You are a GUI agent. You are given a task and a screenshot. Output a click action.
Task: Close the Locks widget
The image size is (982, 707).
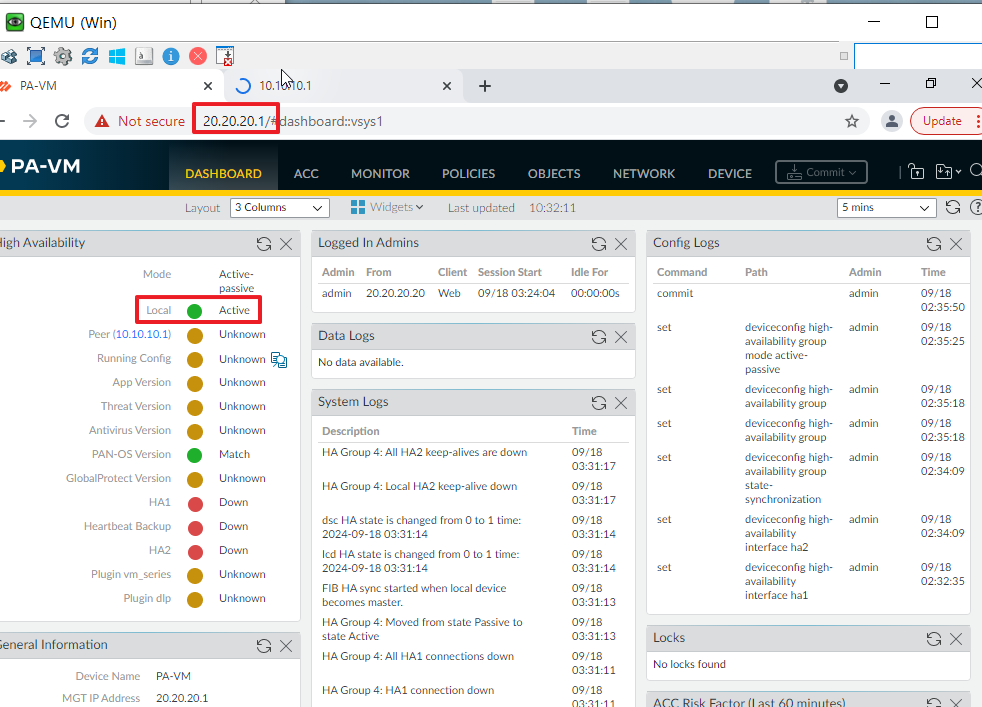coord(956,638)
